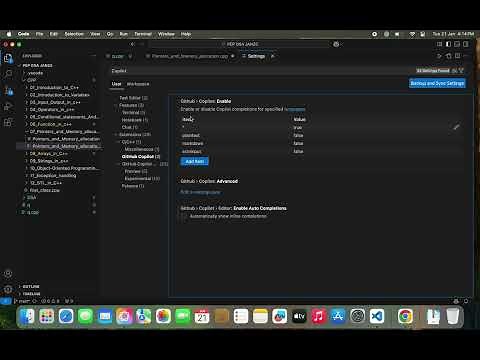
Task: Click the split editor icon
Action: (x=458, y=56)
